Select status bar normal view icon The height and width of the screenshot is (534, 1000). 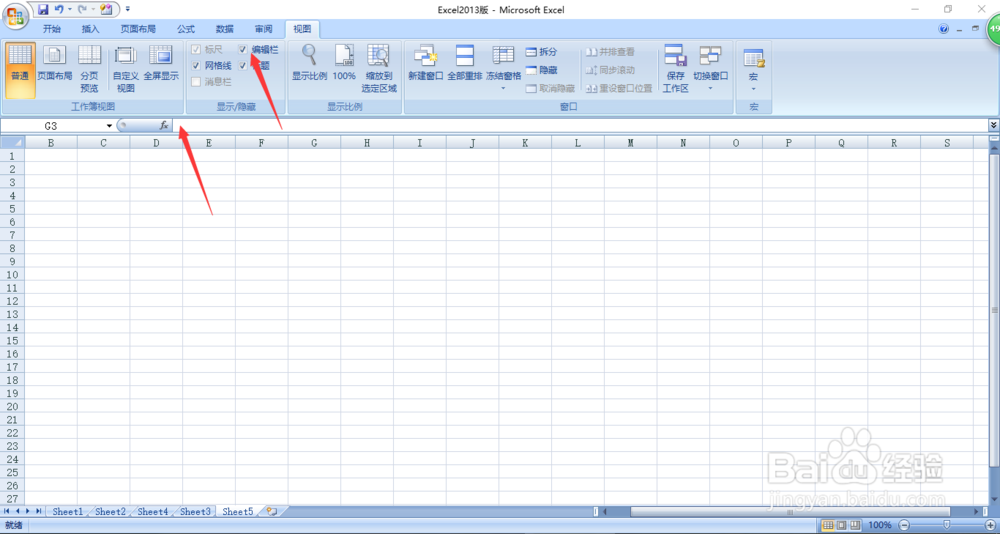pos(828,525)
